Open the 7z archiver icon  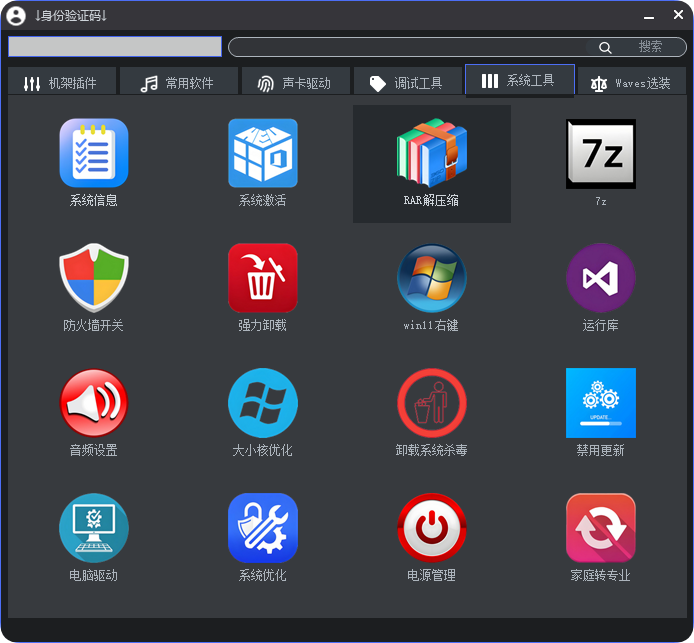[601, 154]
